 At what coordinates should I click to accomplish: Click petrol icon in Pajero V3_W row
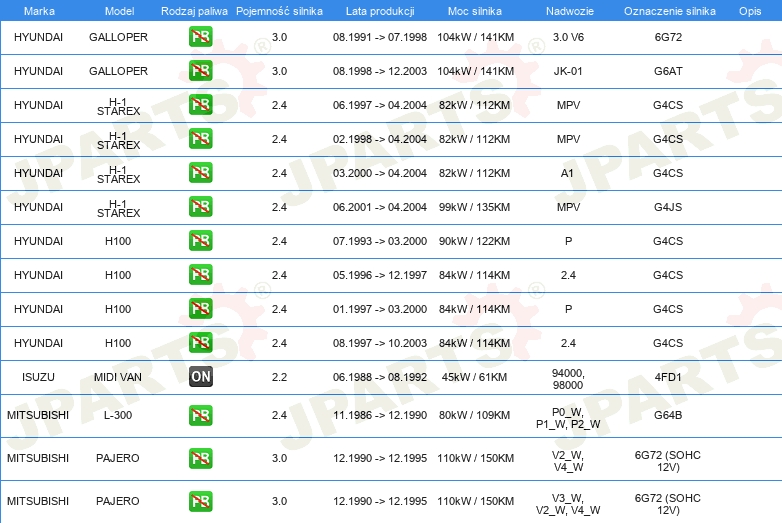200,501
